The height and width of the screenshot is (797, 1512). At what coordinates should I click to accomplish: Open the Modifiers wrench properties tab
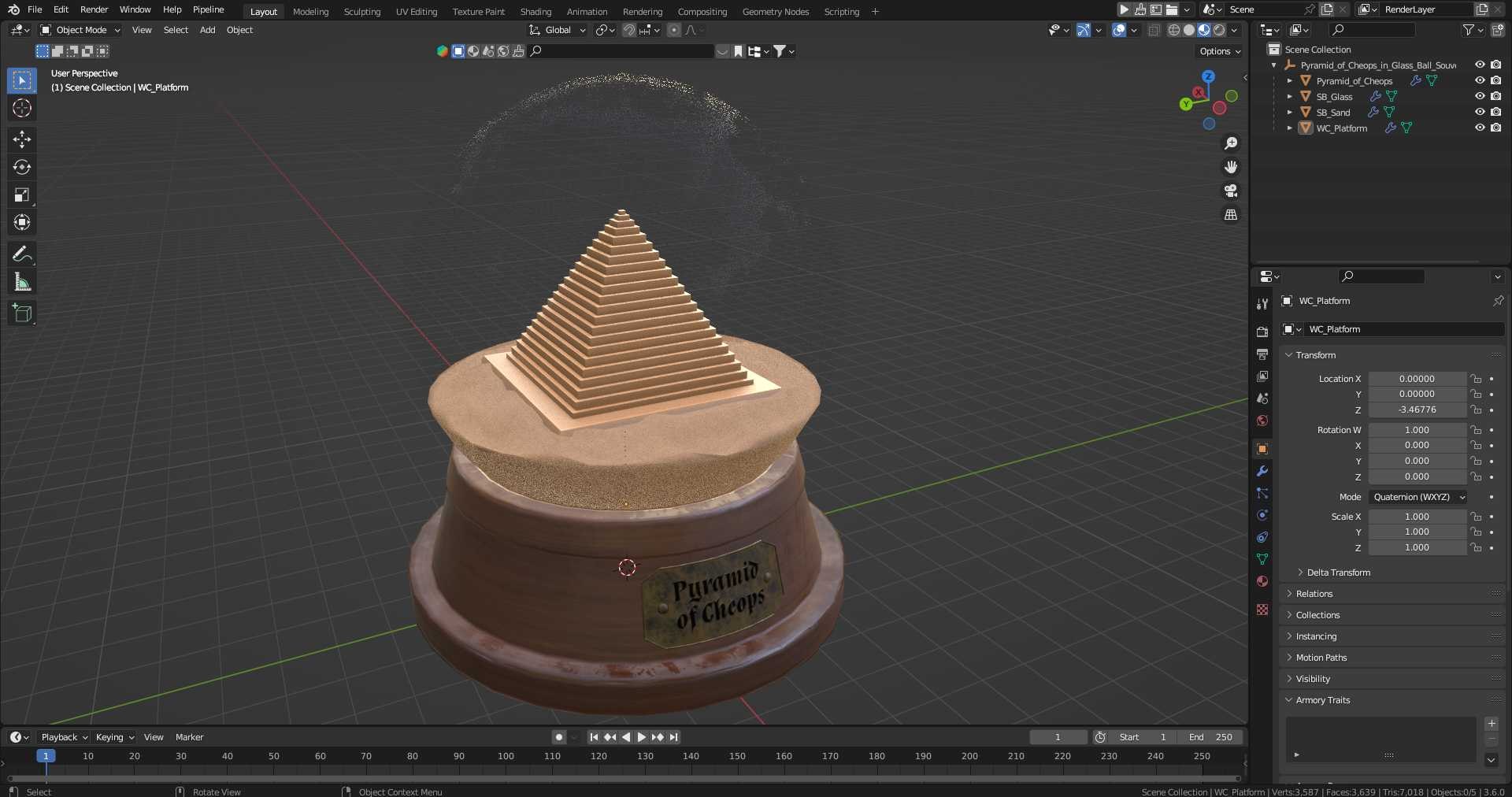(x=1262, y=471)
